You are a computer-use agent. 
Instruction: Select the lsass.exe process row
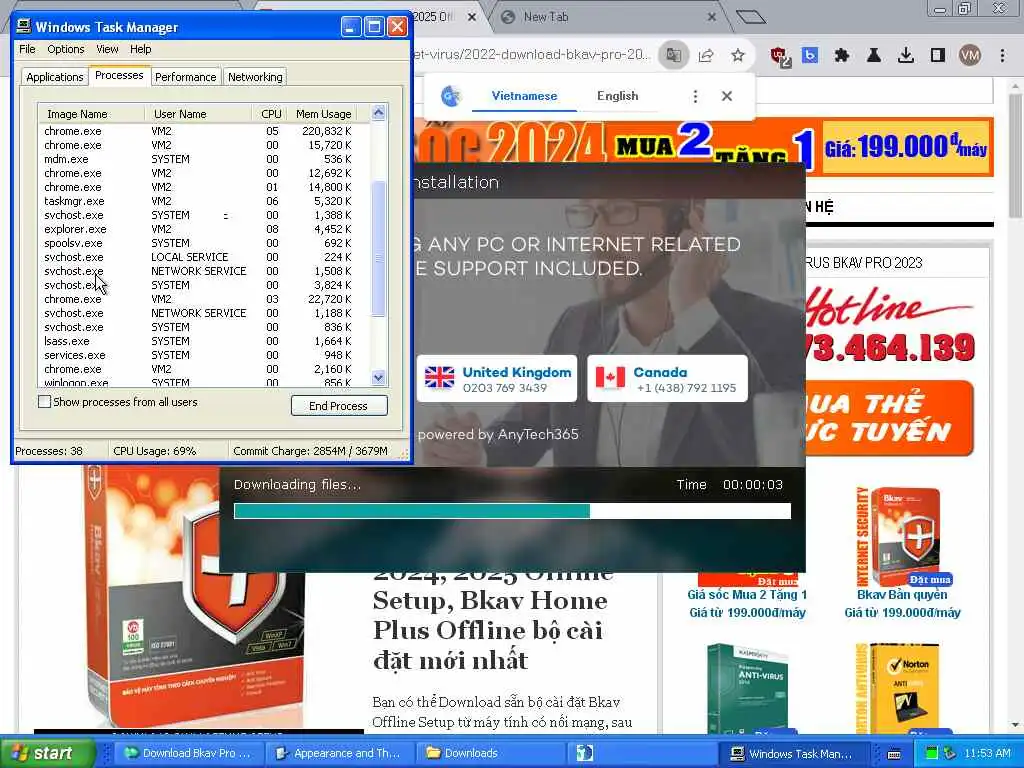[204, 341]
